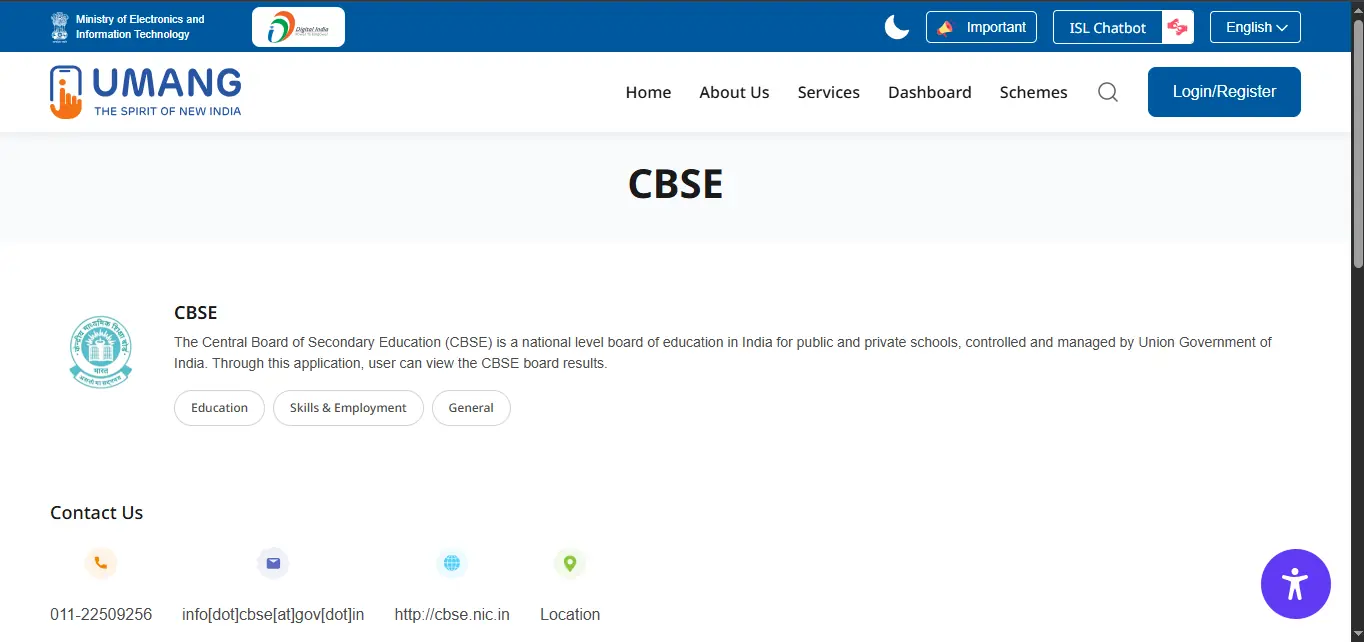1364x642 pixels.
Task: Switch to the Services menu item
Action: [828, 92]
